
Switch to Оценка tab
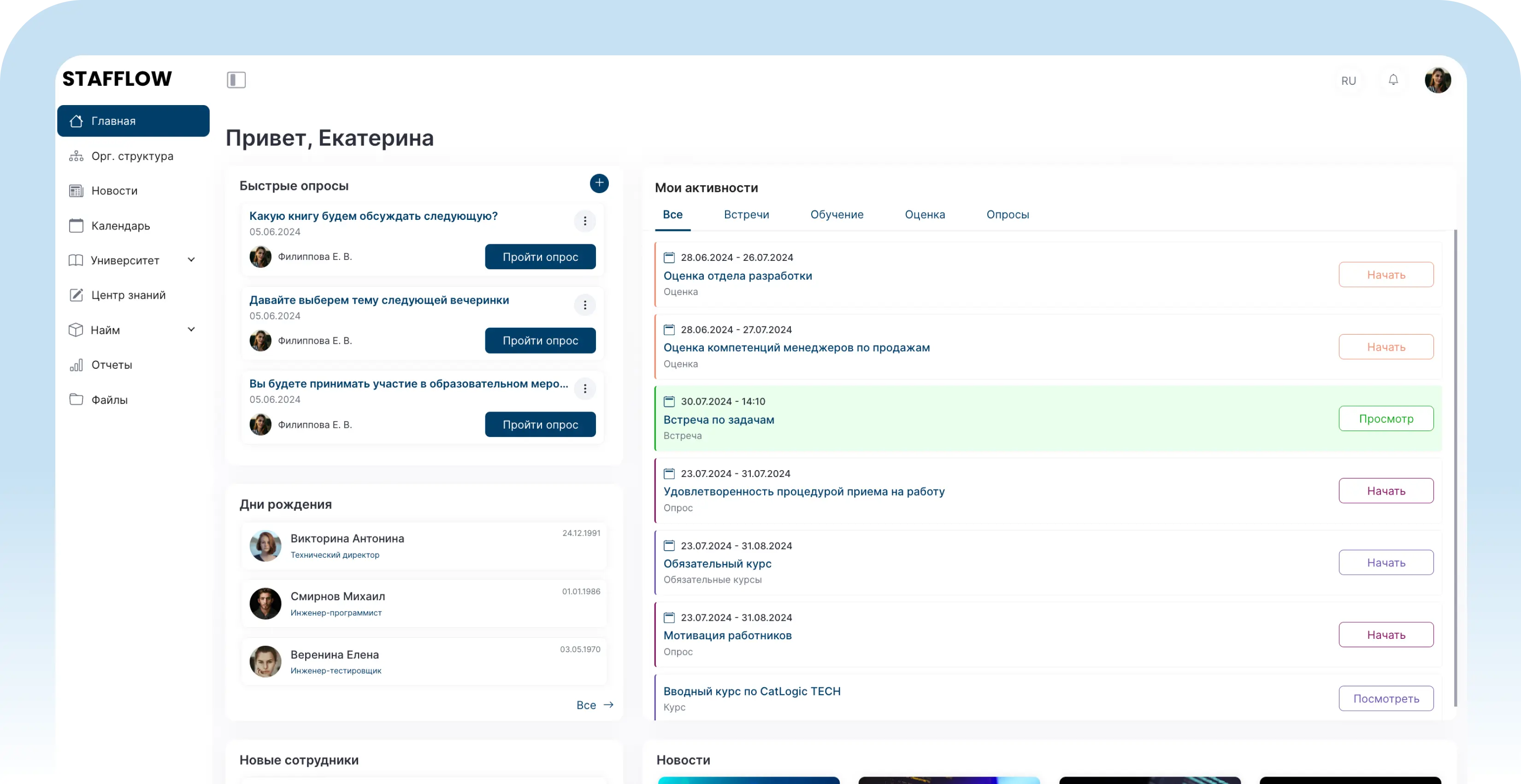(x=925, y=214)
